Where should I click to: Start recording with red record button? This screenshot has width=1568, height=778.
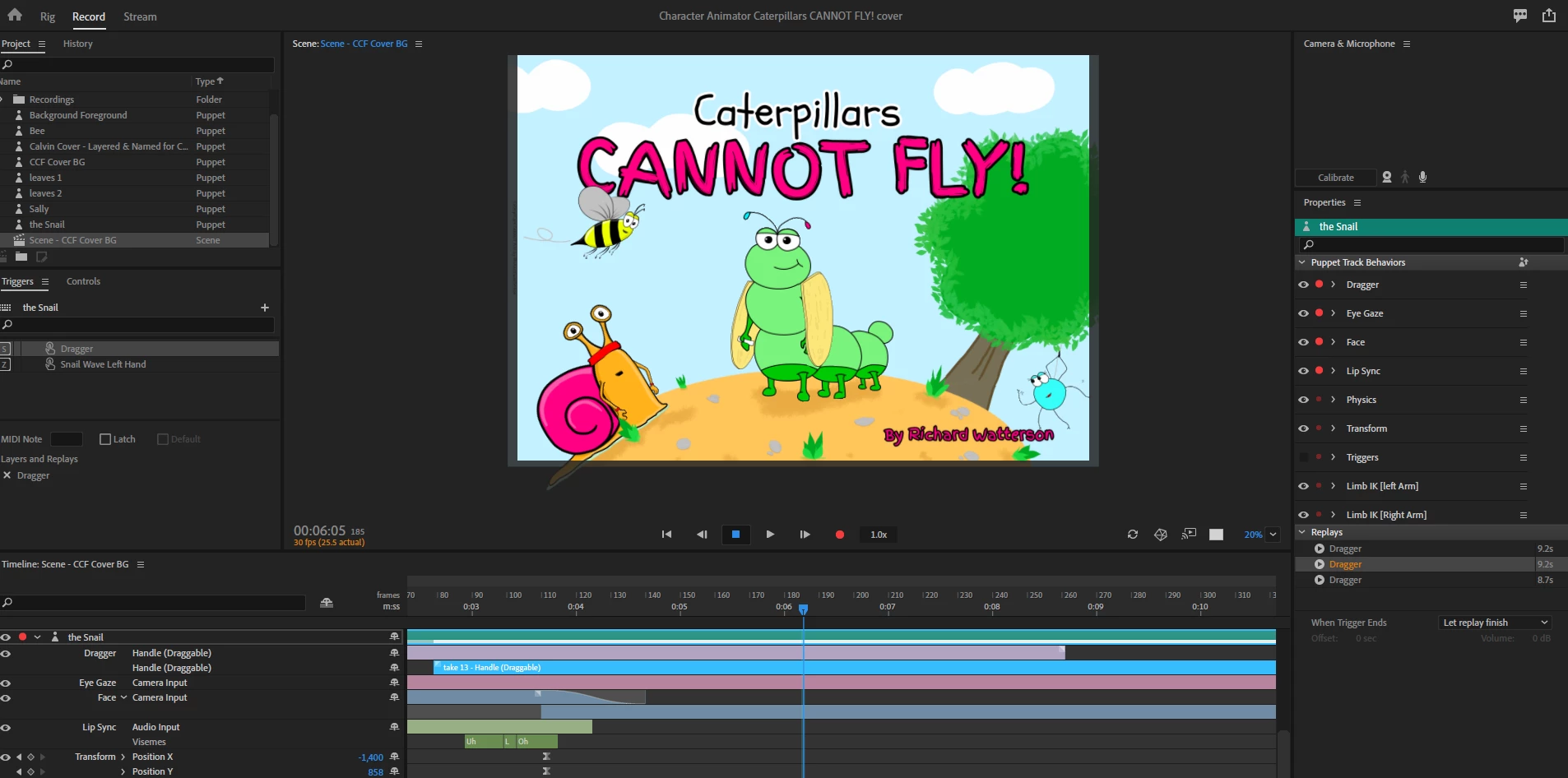[840, 535]
